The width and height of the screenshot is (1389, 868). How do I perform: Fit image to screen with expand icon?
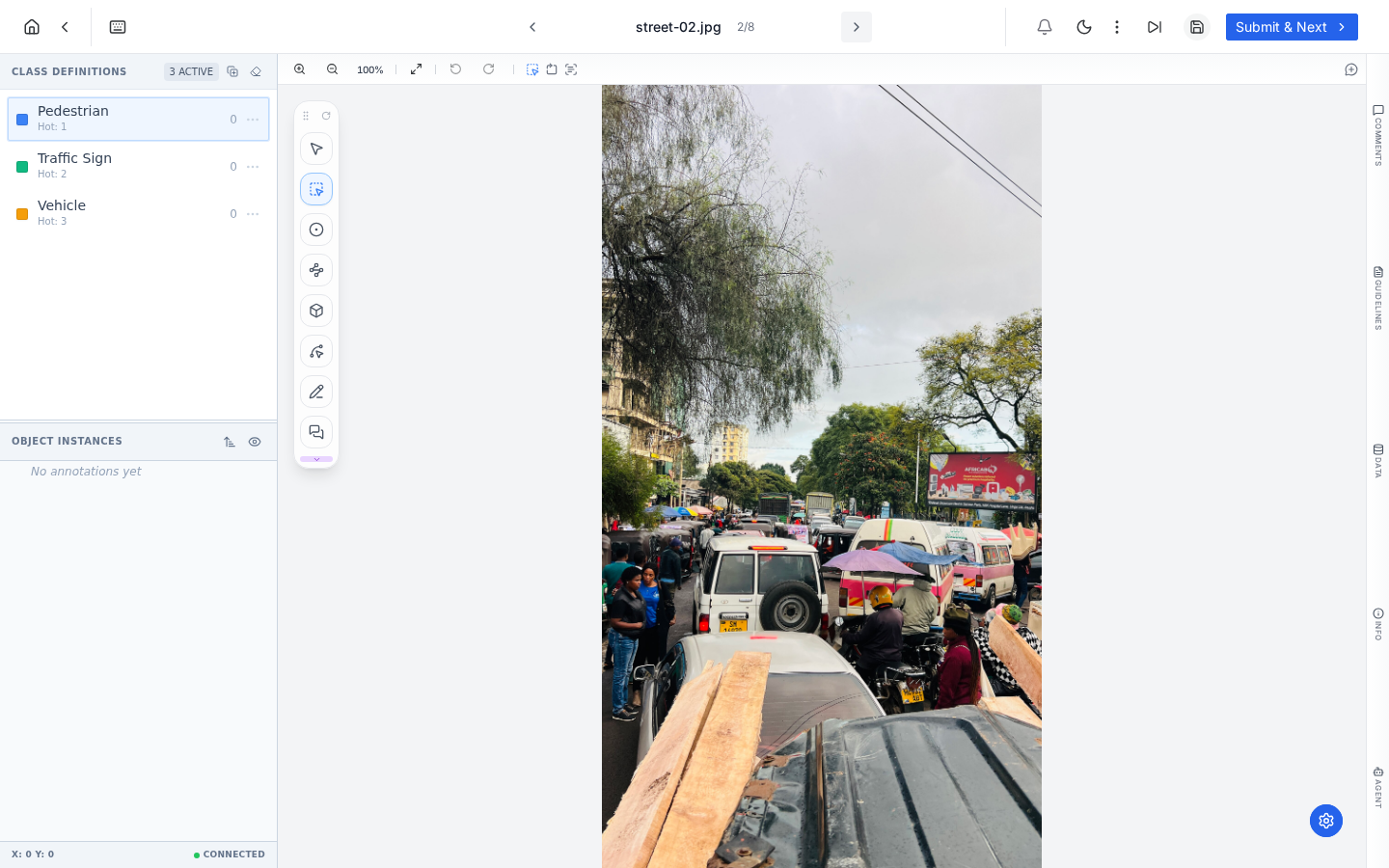click(x=417, y=69)
